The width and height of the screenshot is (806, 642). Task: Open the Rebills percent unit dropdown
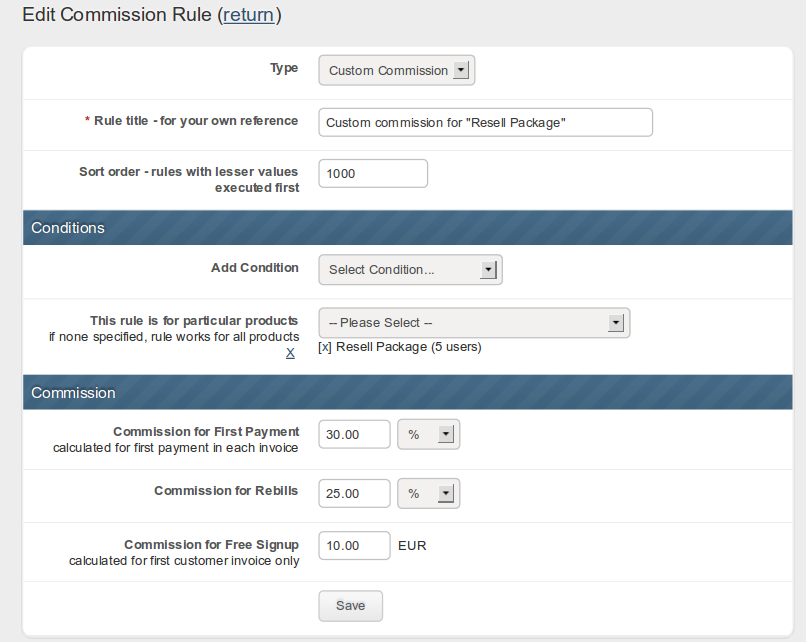(x=428, y=493)
